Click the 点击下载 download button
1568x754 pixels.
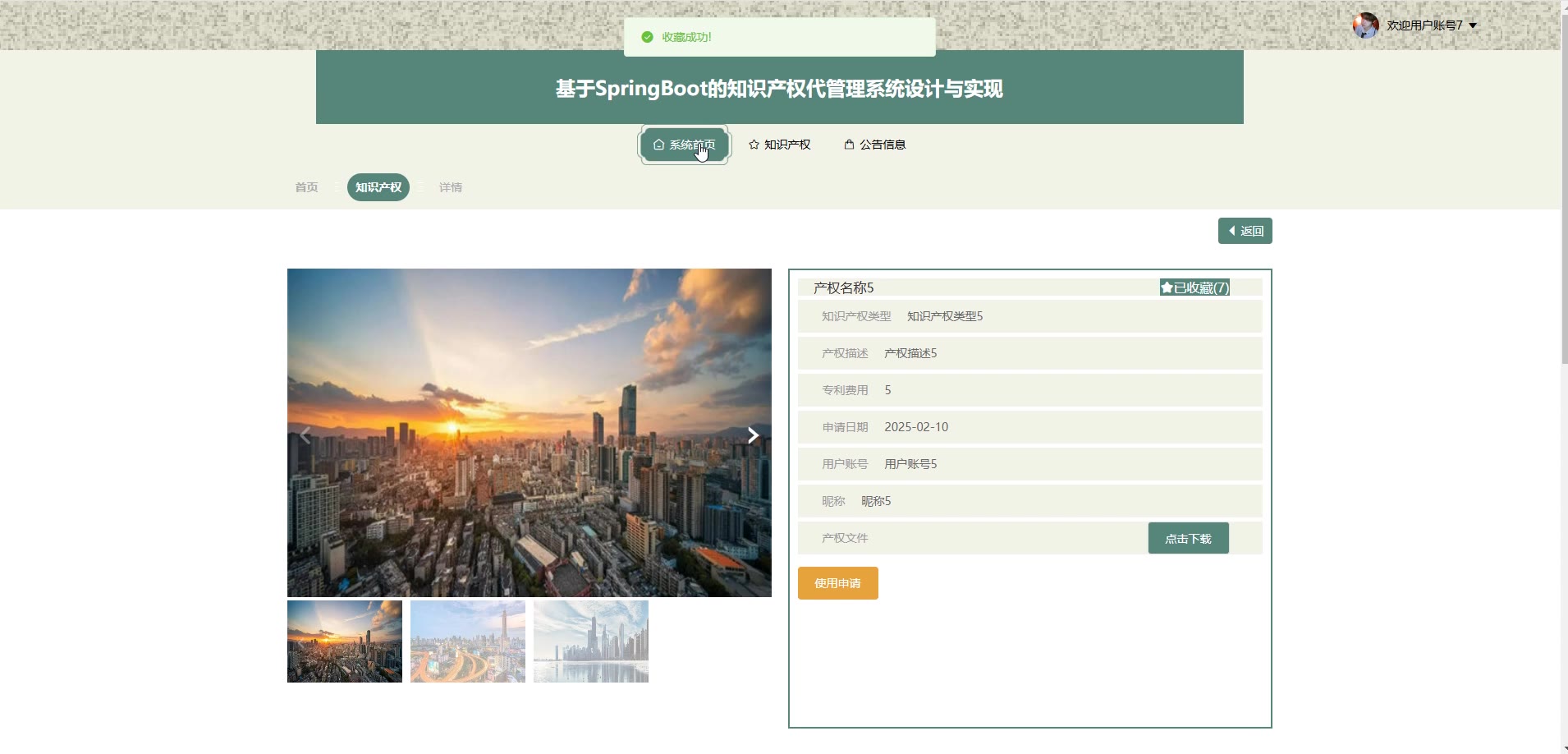coord(1189,538)
